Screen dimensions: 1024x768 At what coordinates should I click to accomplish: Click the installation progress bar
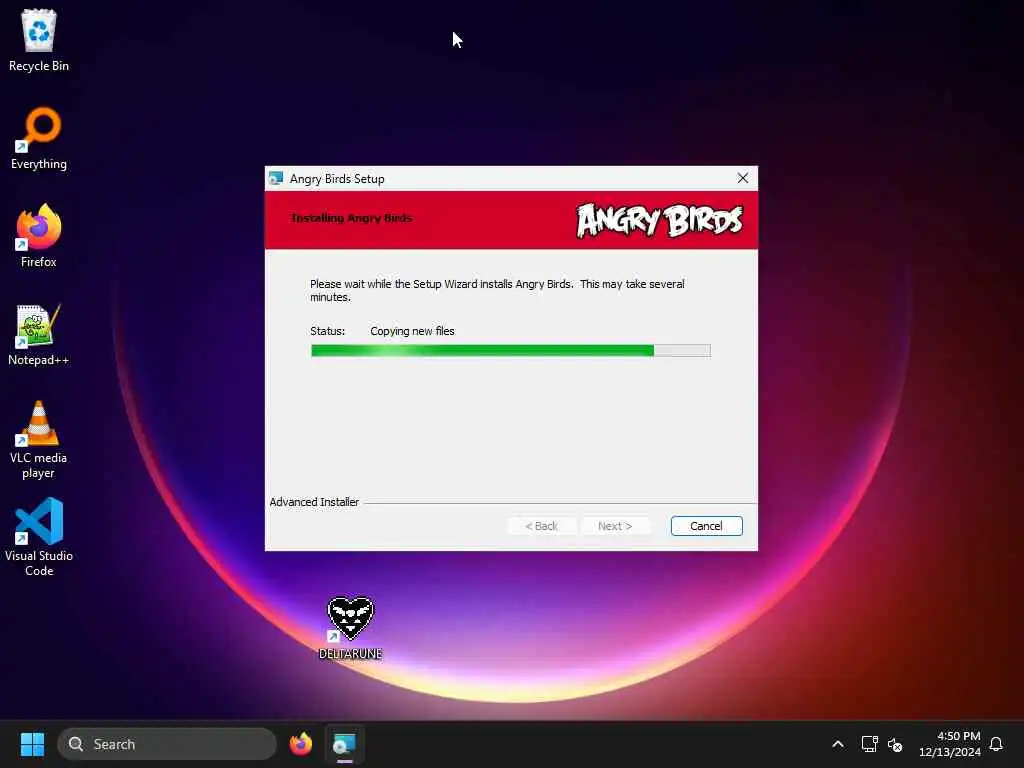[511, 351]
